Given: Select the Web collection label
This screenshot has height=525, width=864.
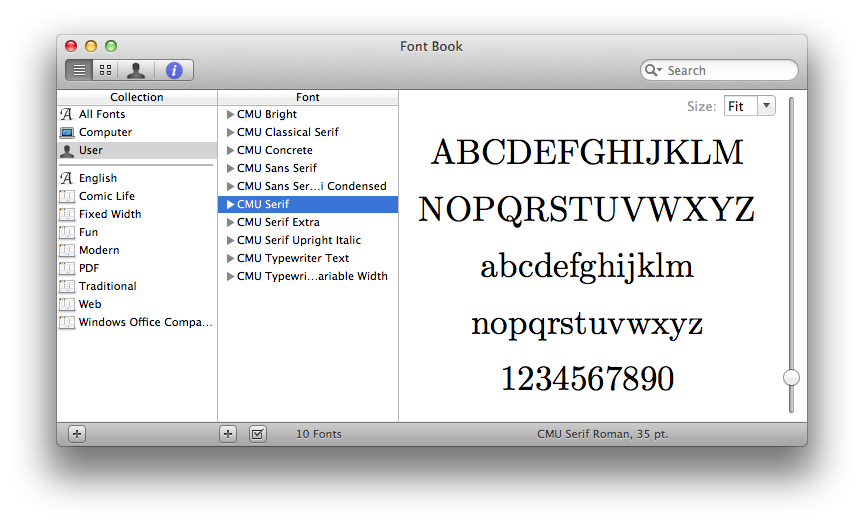Looking at the screenshot, I should (x=90, y=304).
